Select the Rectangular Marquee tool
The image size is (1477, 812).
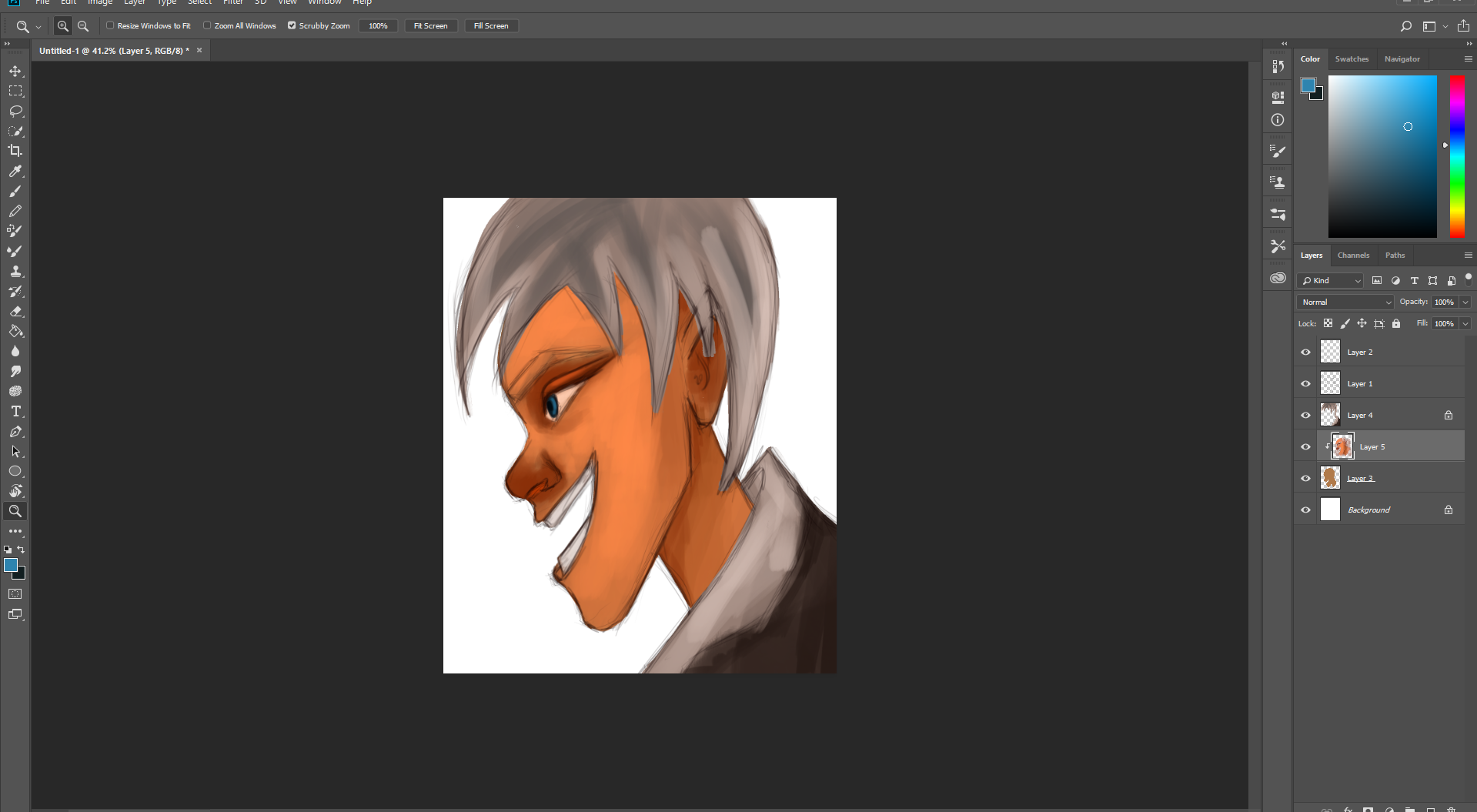tap(15, 91)
